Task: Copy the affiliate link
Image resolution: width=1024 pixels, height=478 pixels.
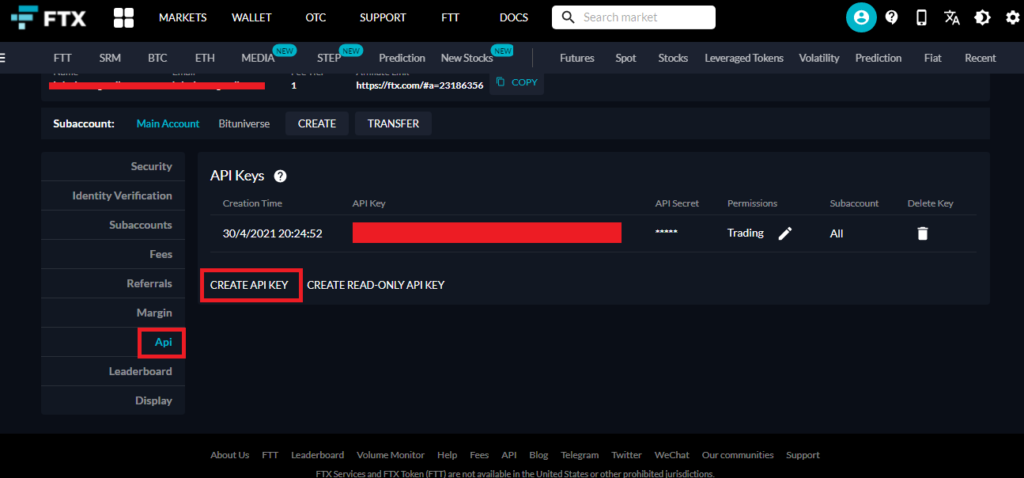Action: coord(517,82)
